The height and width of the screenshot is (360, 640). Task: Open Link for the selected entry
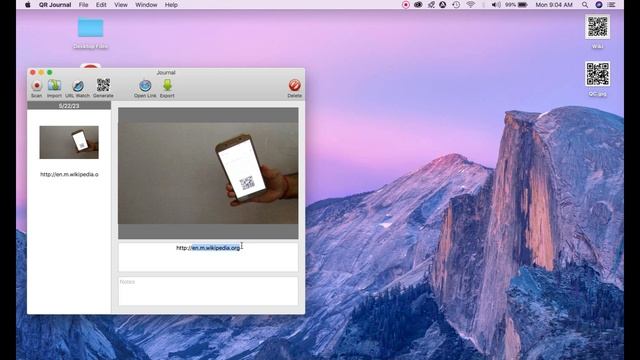pos(145,88)
